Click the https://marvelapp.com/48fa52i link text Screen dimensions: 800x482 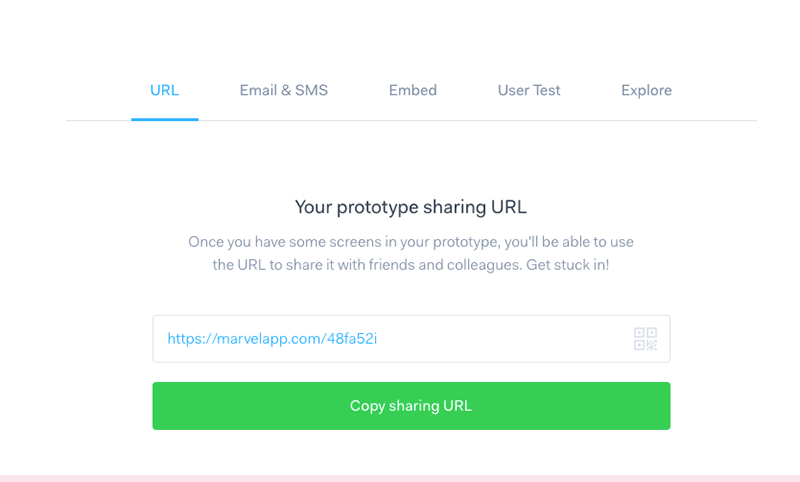272,339
